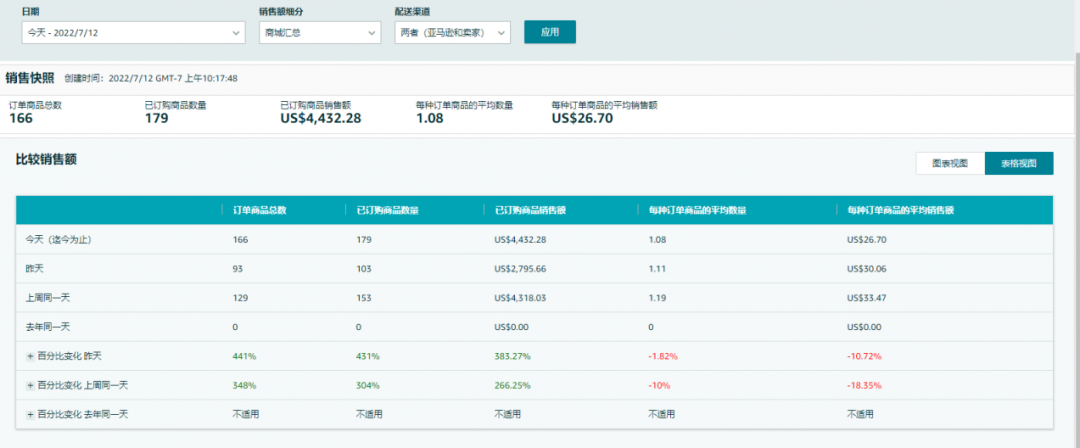Click the 订单商品总数 table column header

[259, 210]
